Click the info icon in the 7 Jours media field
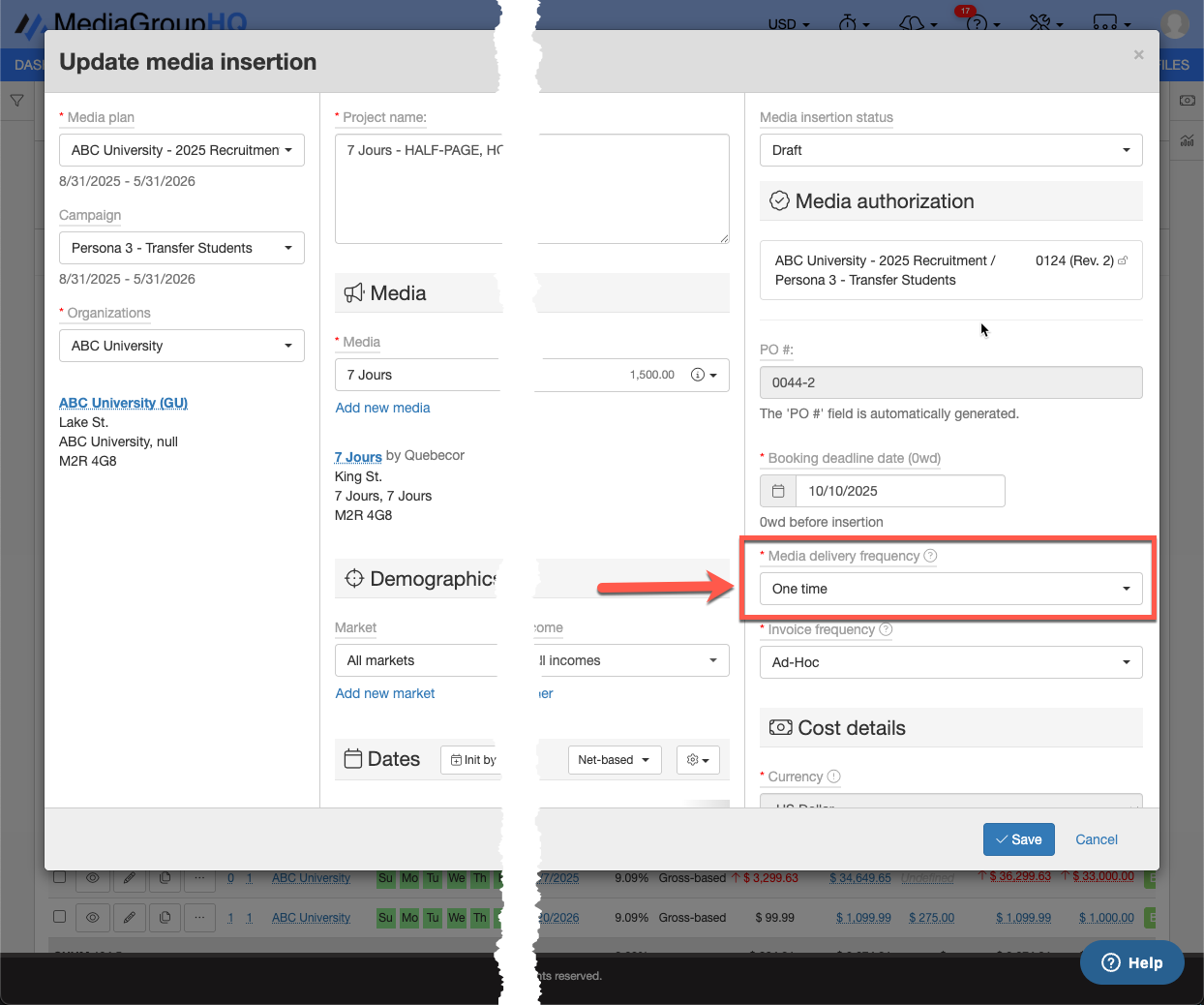The height and width of the screenshot is (1005, 1204). [698, 375]
